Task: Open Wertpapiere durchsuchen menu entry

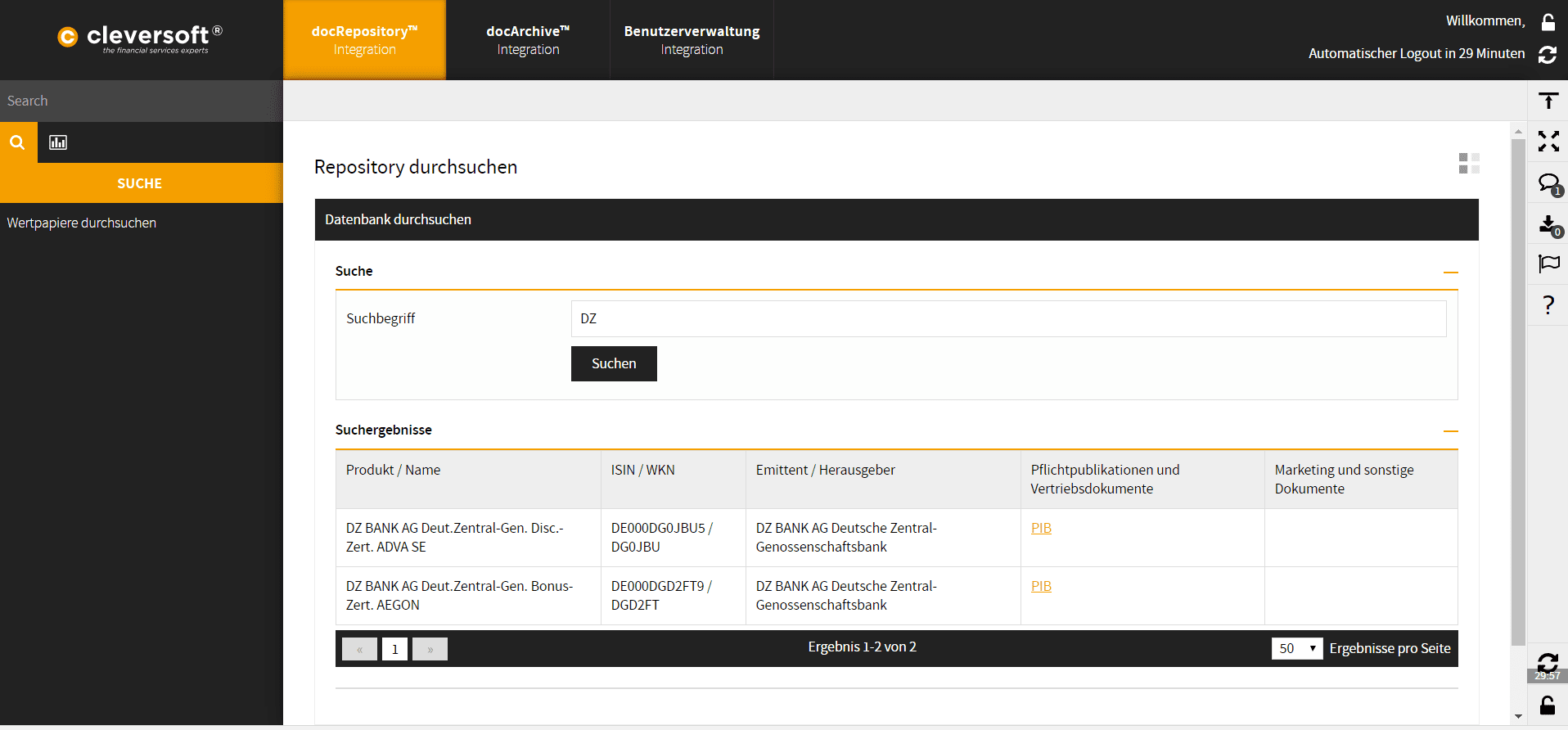Action: (x=82, y=223)
